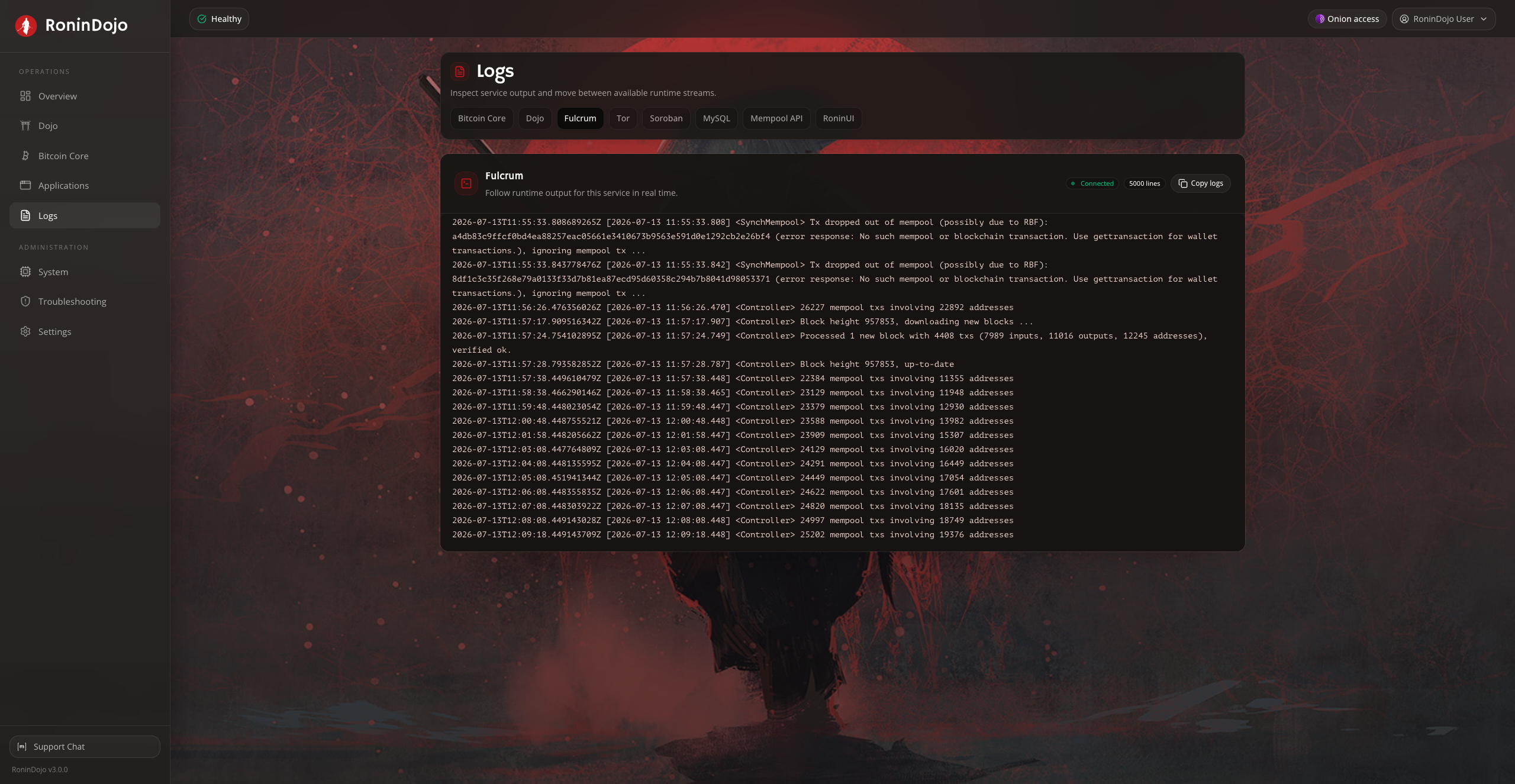
Task: Click the Troubleshooting shield icon
Action: coord(25,301)
